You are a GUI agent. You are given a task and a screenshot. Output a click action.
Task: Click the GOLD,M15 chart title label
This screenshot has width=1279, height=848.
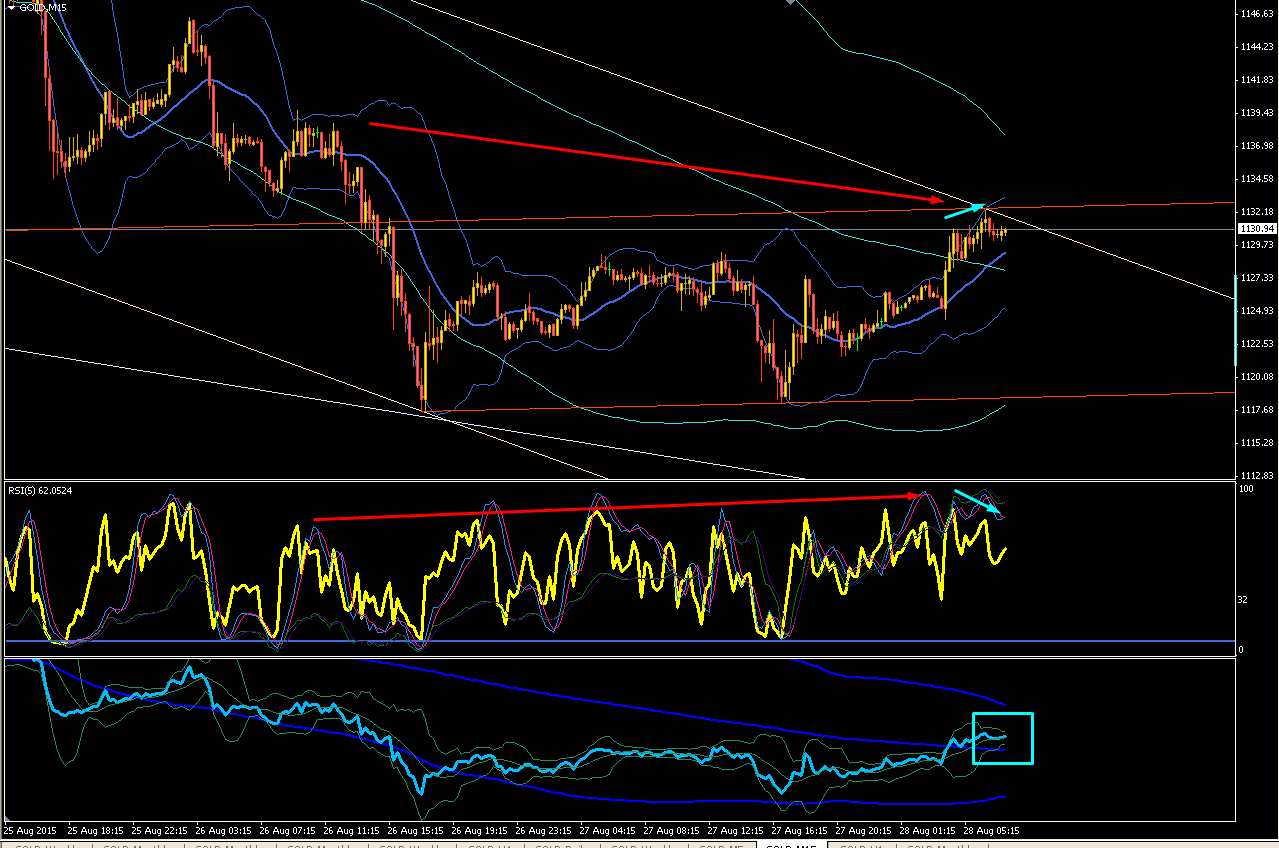point(43,8)
